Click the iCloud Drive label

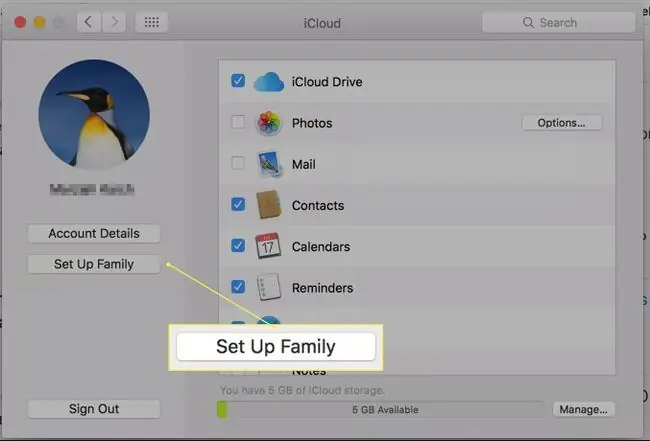click(327, 82)
